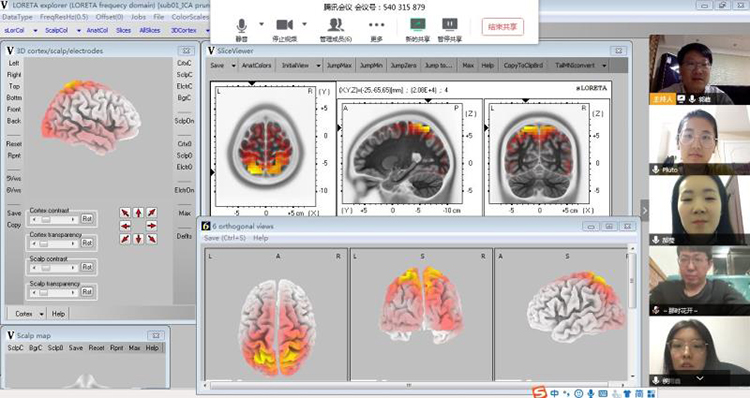This screenshot has height=398, width=750.
Task: Expand the microphone options dropdown arrow
Action: 261,24
